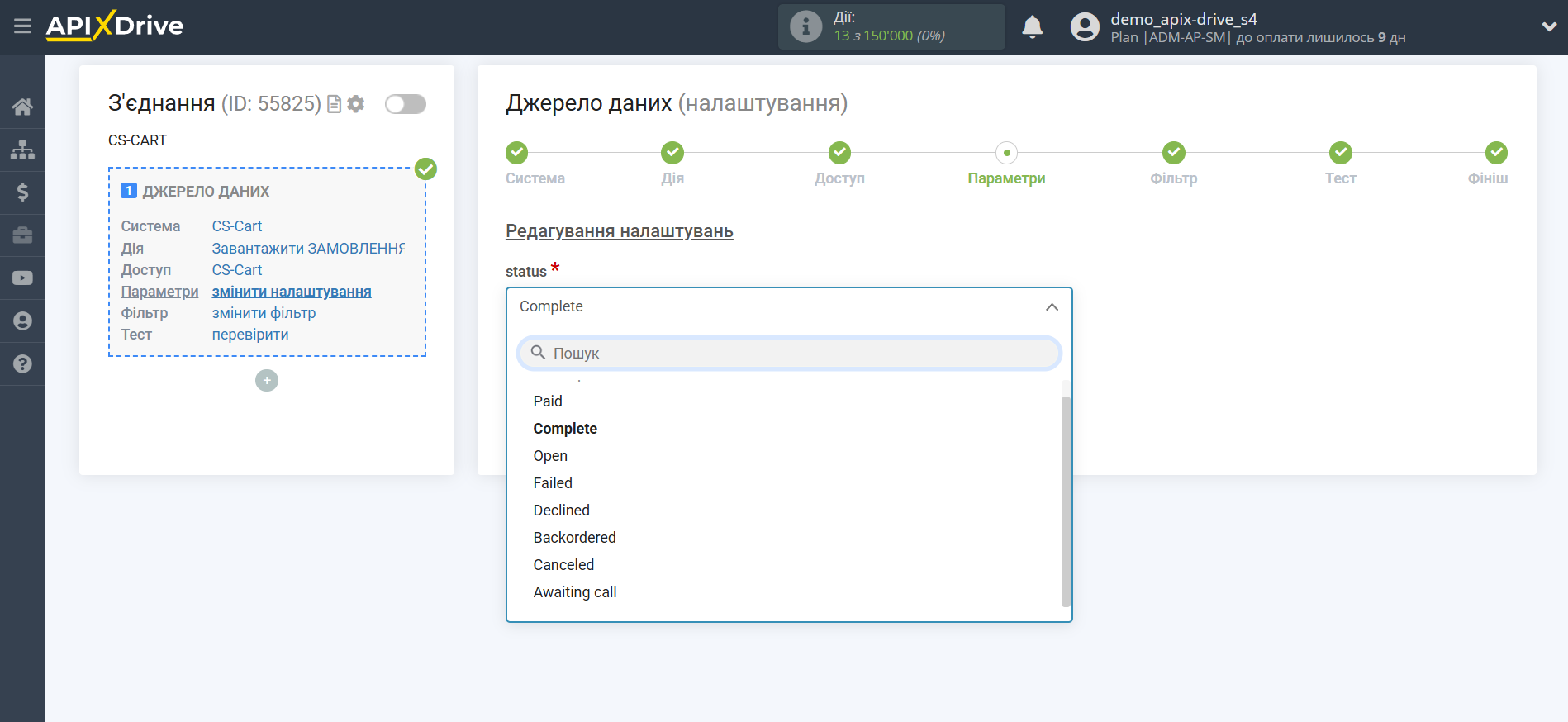Screen dimensions: 1568x722
Task: Click the copy connection document icon
Action: click(334, 104)
